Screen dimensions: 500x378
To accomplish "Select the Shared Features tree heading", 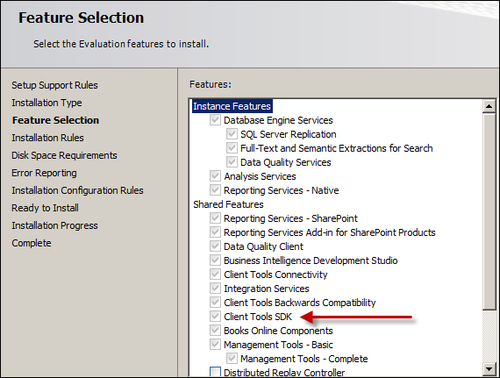I will pos(228,204).
